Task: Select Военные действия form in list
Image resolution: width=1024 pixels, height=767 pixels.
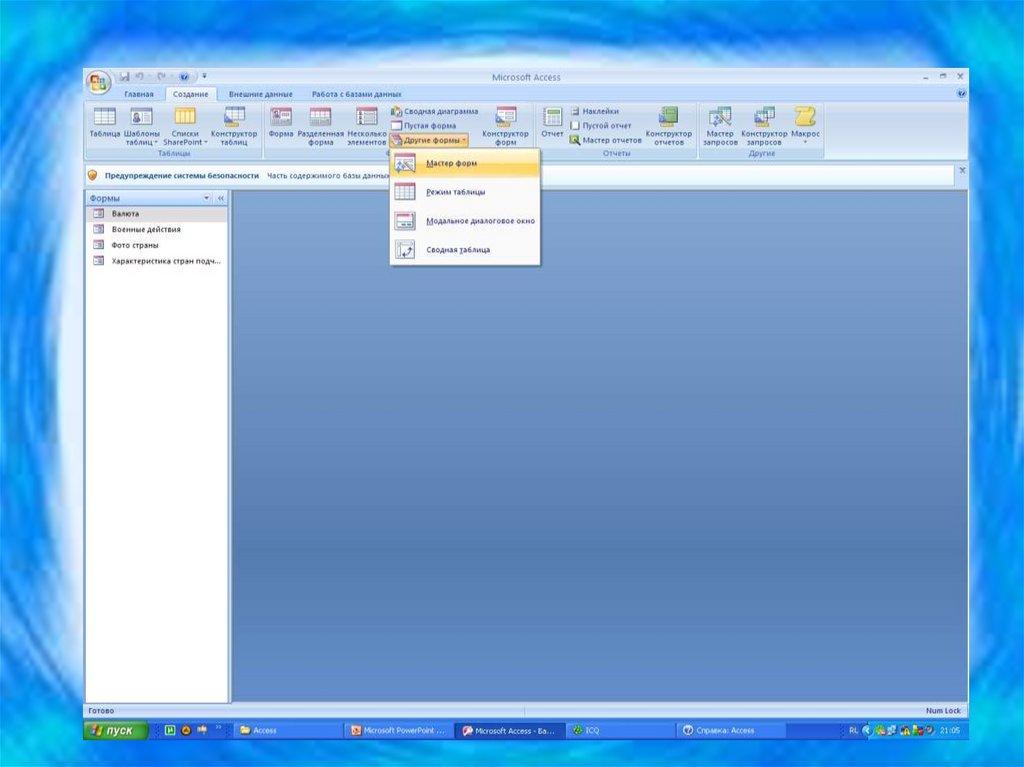Action: coord(146,229)
